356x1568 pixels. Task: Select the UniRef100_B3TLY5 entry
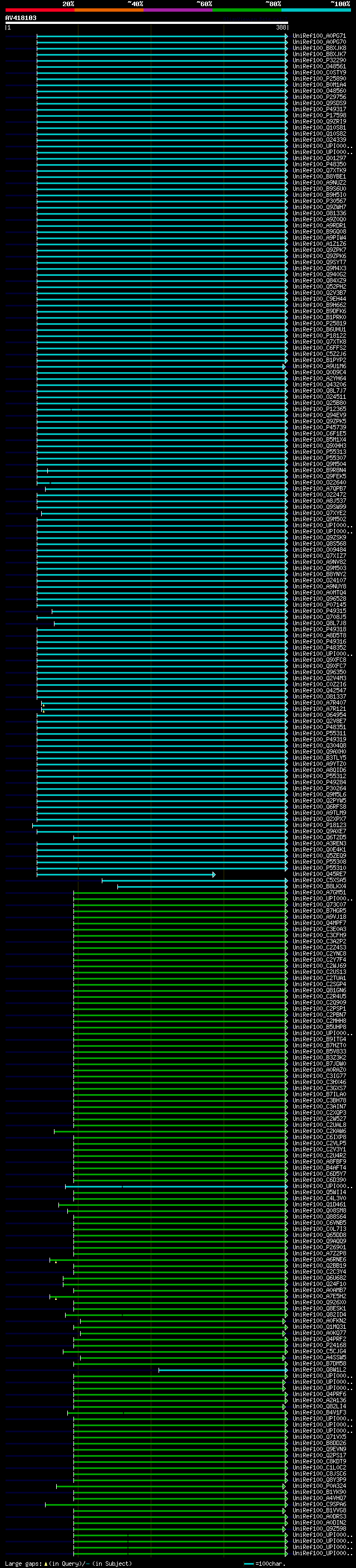point(319,758)
